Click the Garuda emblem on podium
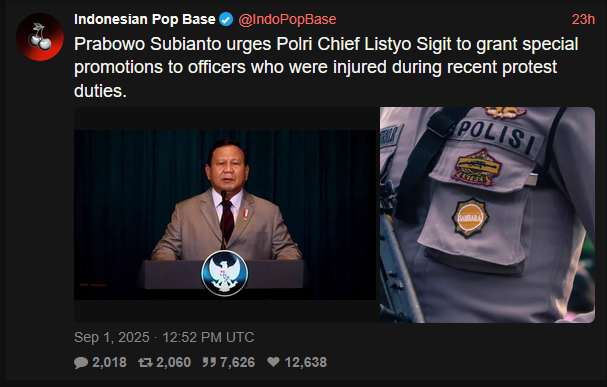This screenshot has width=607, height=387. 225,273
